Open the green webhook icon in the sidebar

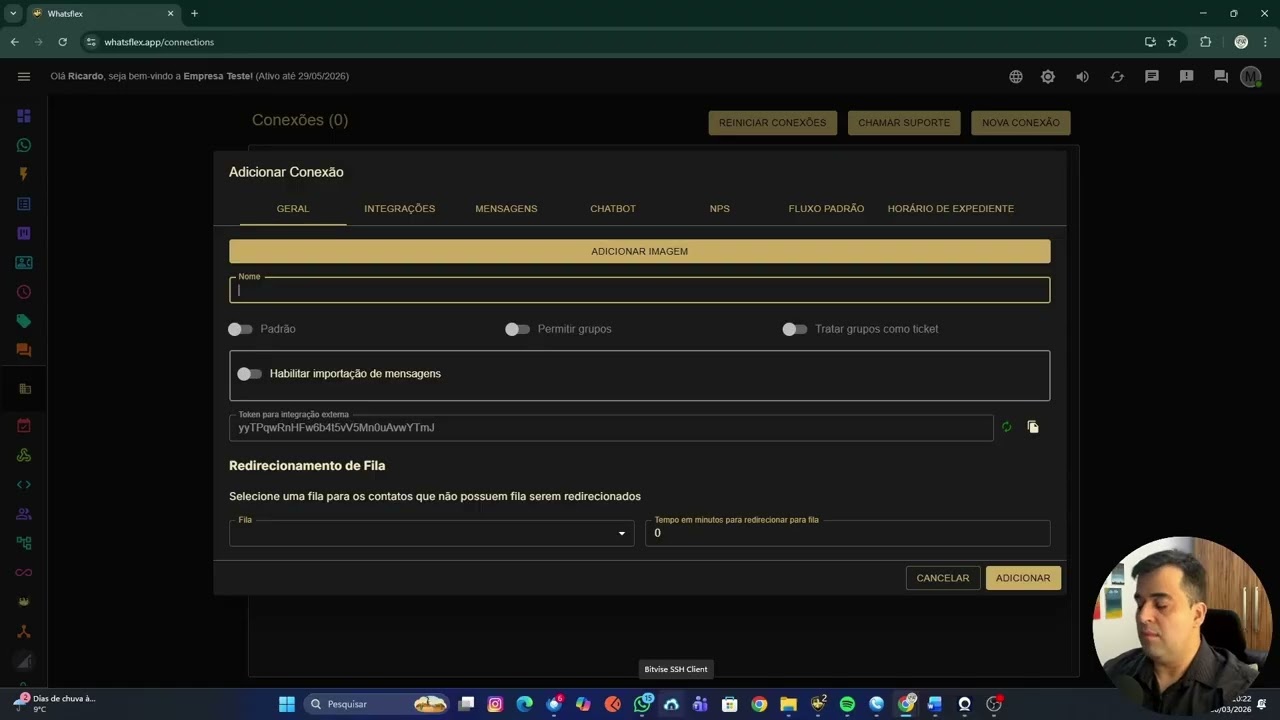pyautogui.click(x=24, y=455)
